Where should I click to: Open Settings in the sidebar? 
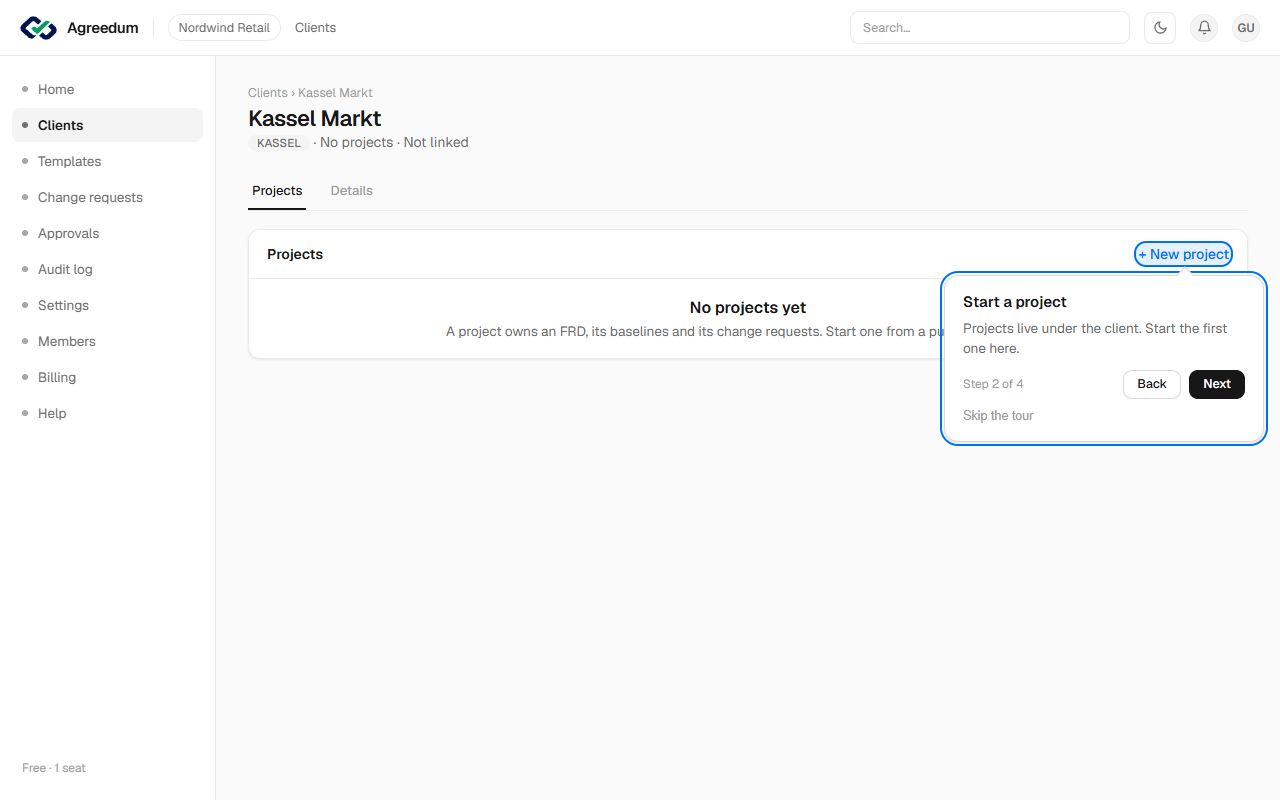(x=107, y=305)
